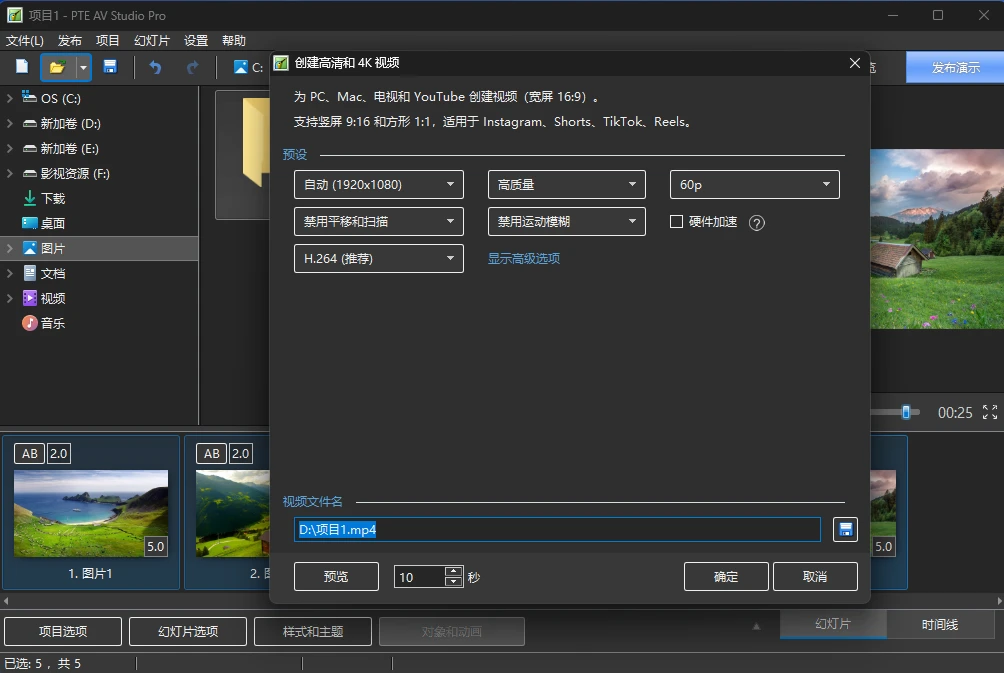Open the 项目 menu
1004x673 pixels.
(108, 40)
